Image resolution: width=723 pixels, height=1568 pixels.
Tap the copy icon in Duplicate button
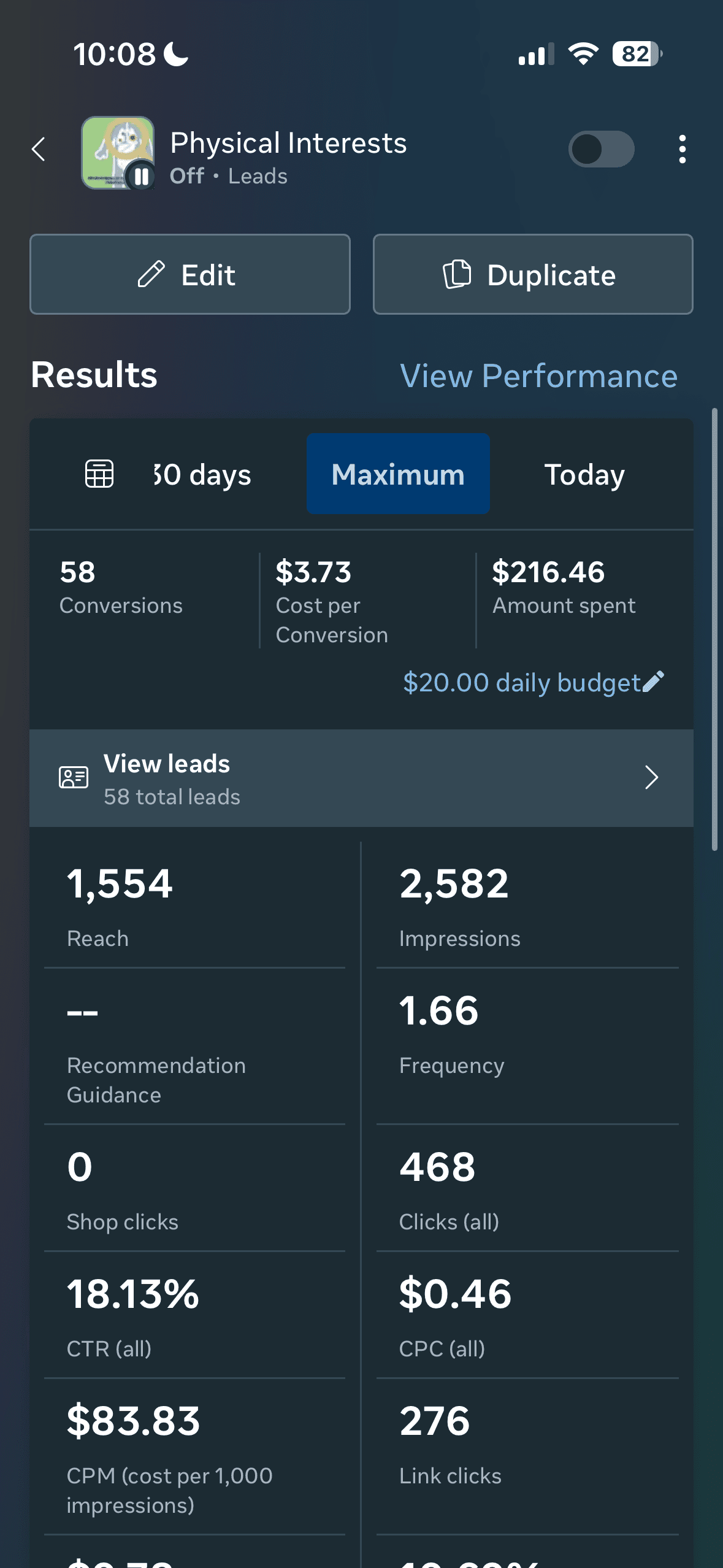[457, 274]
